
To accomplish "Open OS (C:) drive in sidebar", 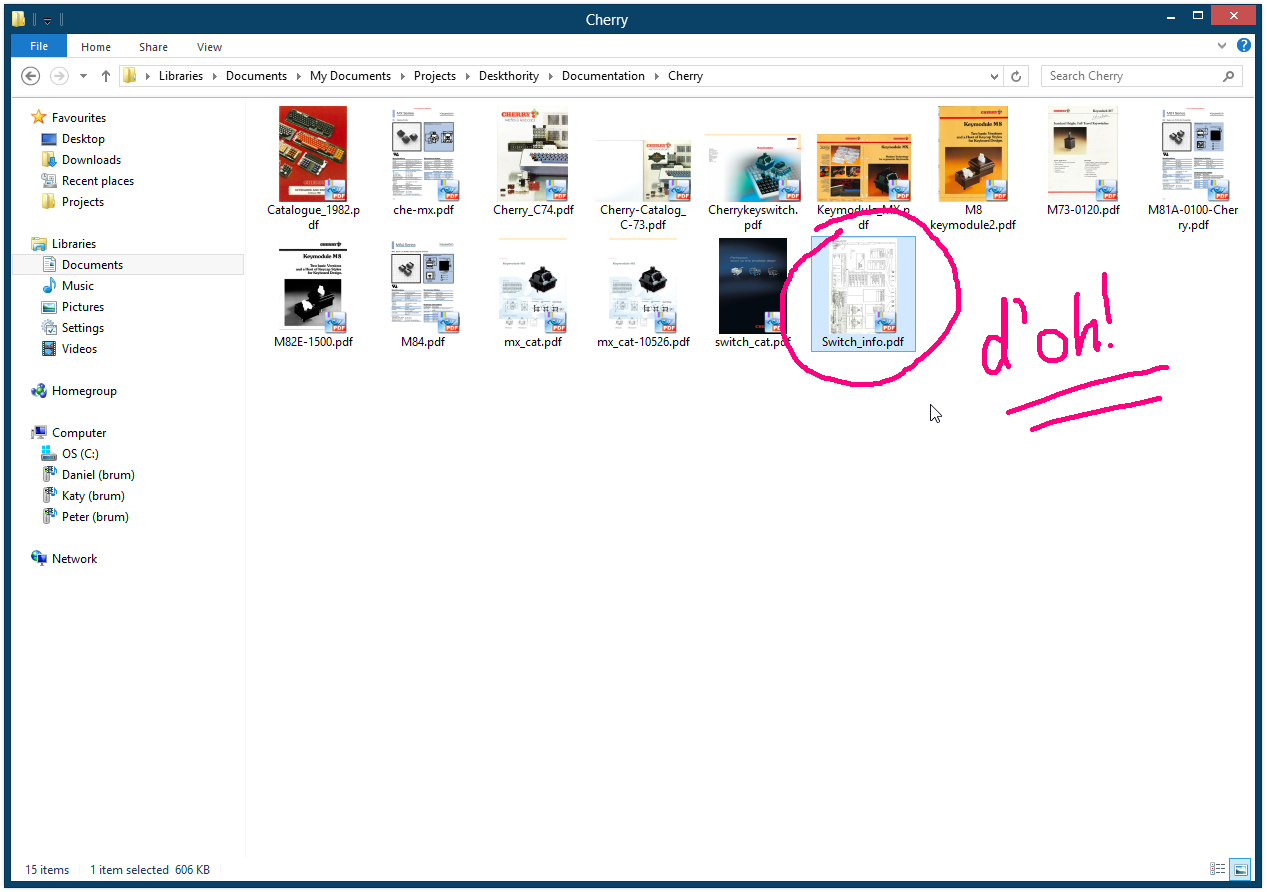I will pos(80,454).
